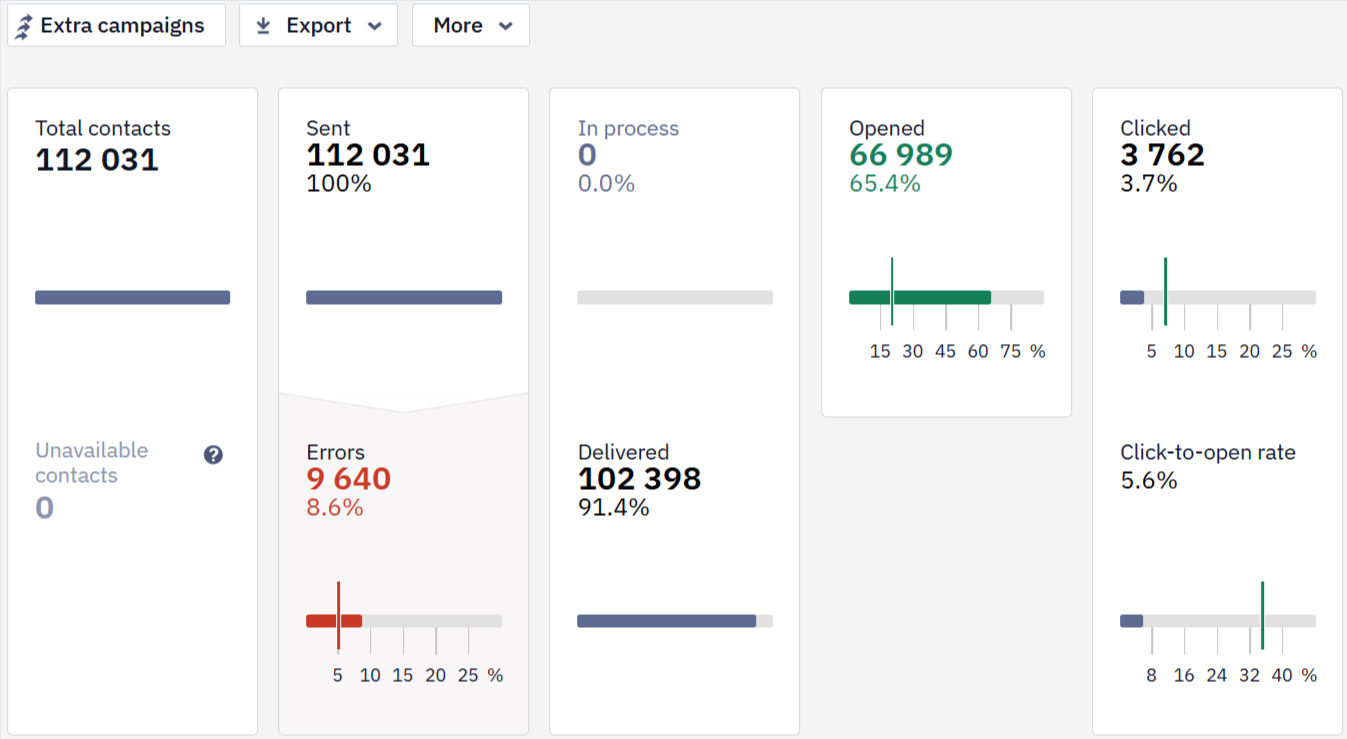Click the In process label
Screen dimensions: 1347x739
[x=628, y=128]
